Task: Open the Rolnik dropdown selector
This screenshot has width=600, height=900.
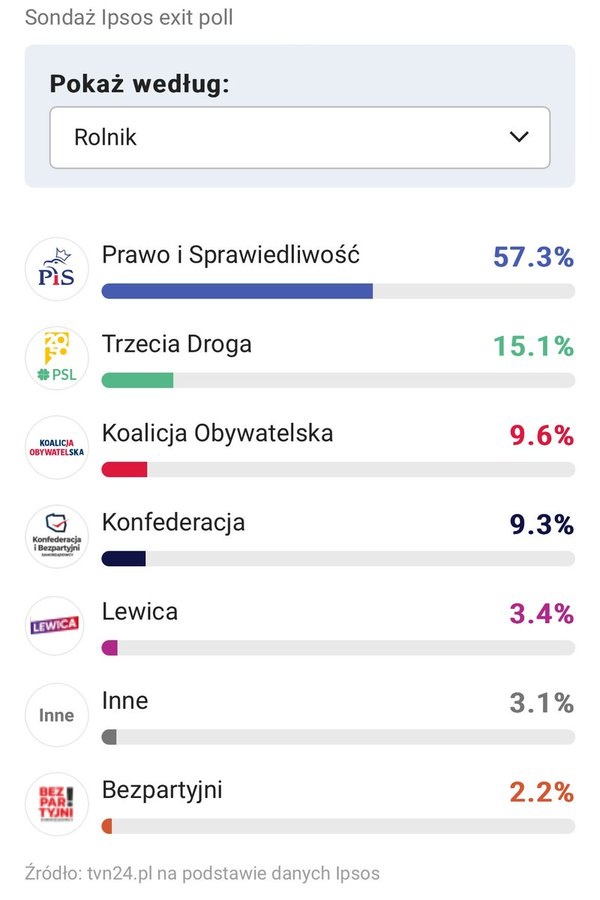Action: coord(300,137)
